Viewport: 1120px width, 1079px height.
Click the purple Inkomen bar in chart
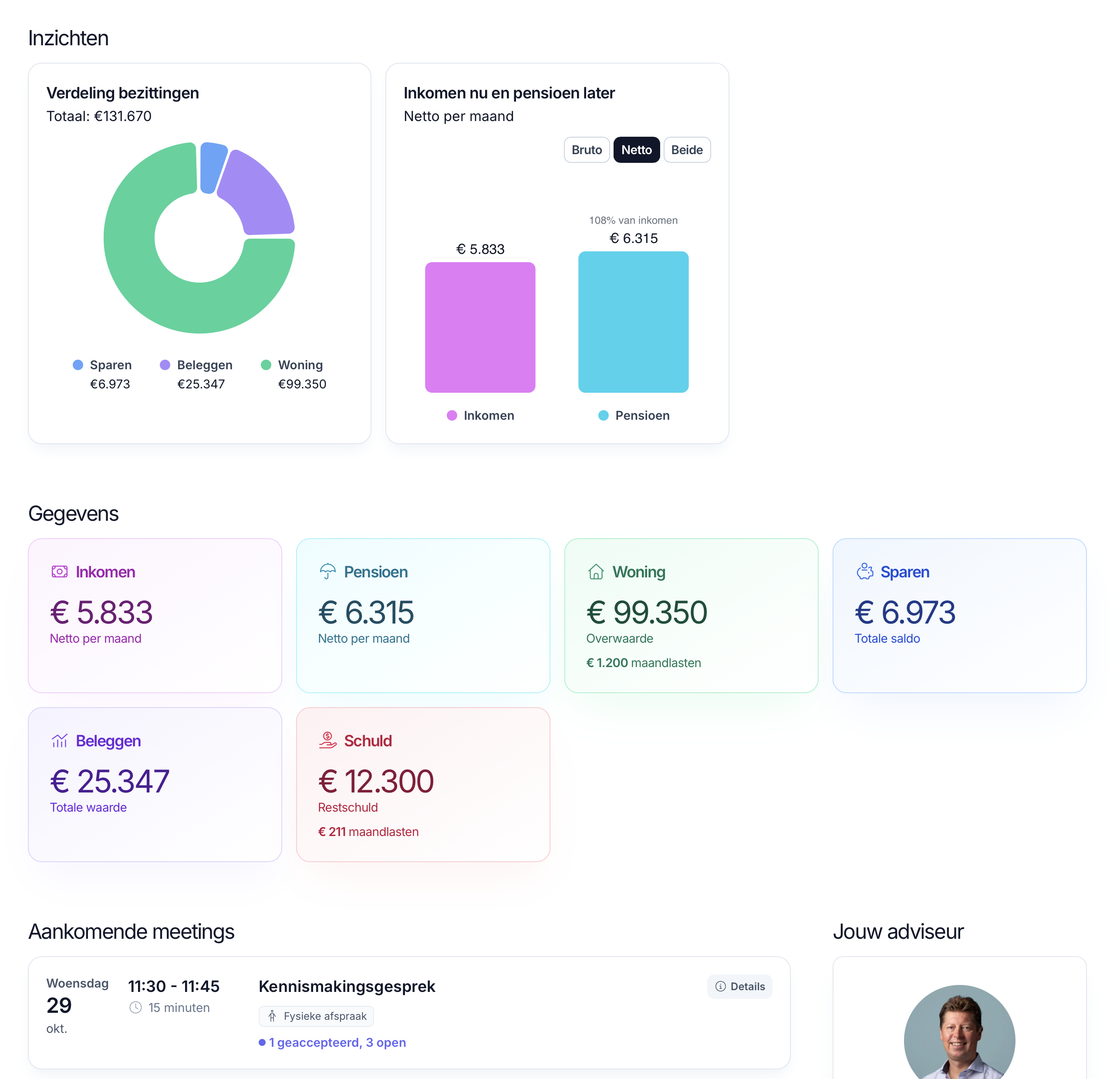480,327
